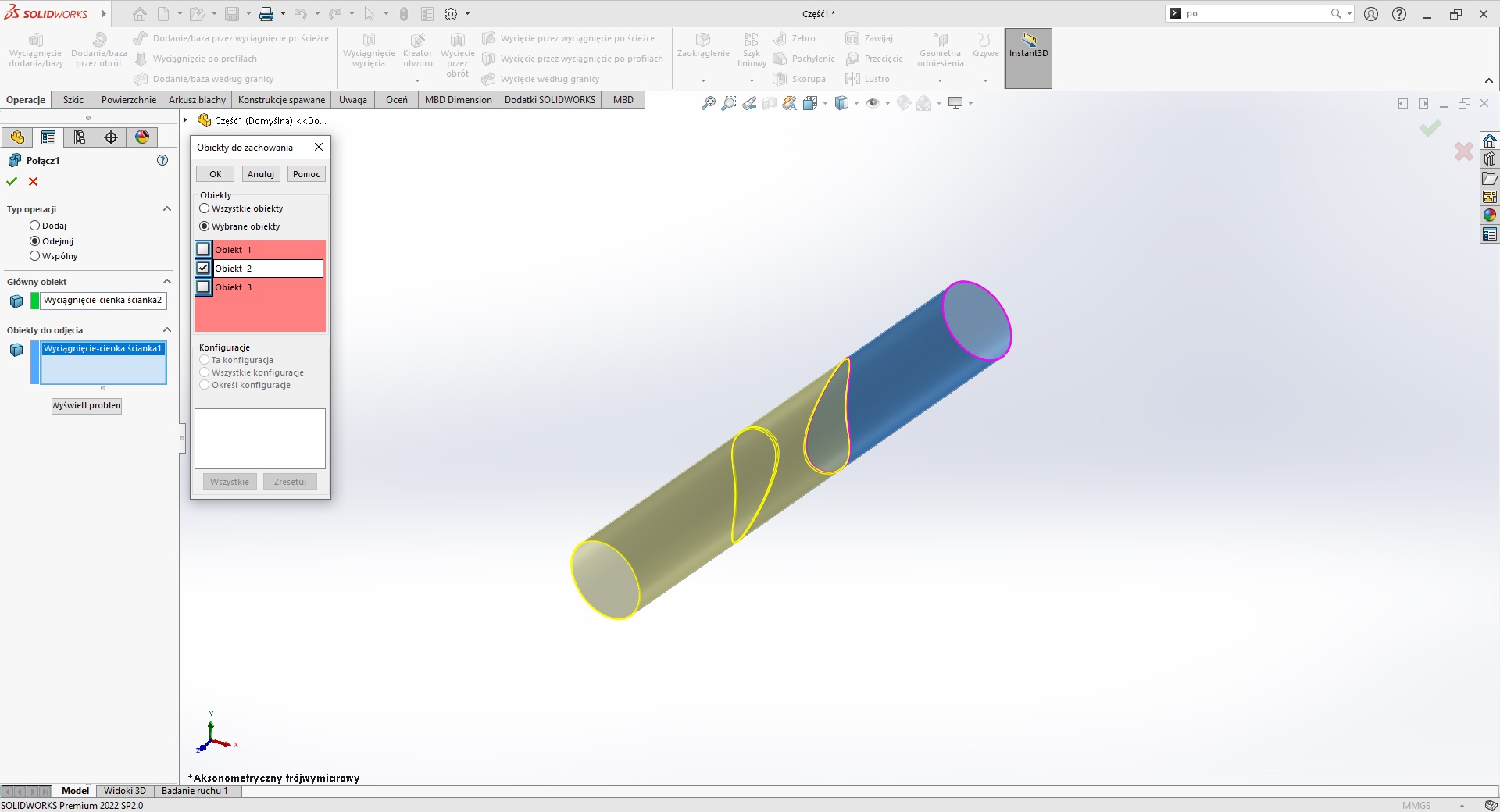Enable the Obiekt 1 checkbox
Screen dimensions: 1500x812
pos(203,250)
